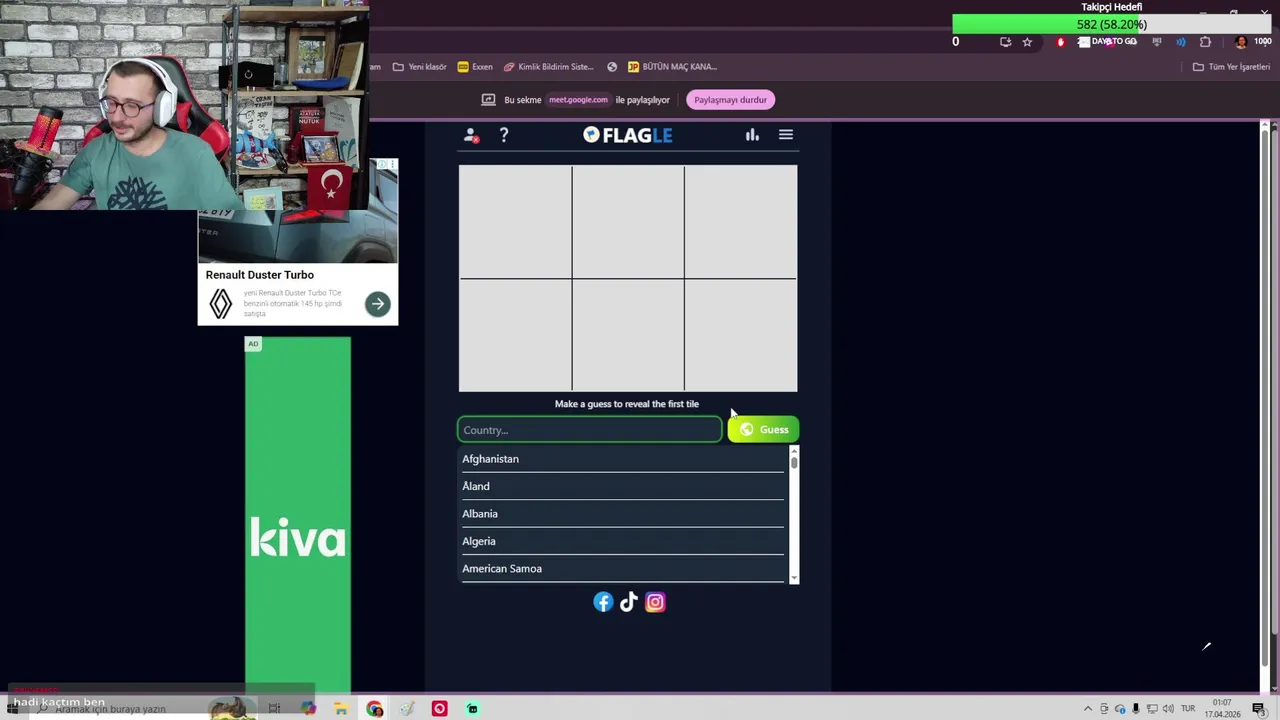The height and width of the screenshot is (720, 1280).
Task: Click the FLAGLE logo title
Action: coord(628,135)
